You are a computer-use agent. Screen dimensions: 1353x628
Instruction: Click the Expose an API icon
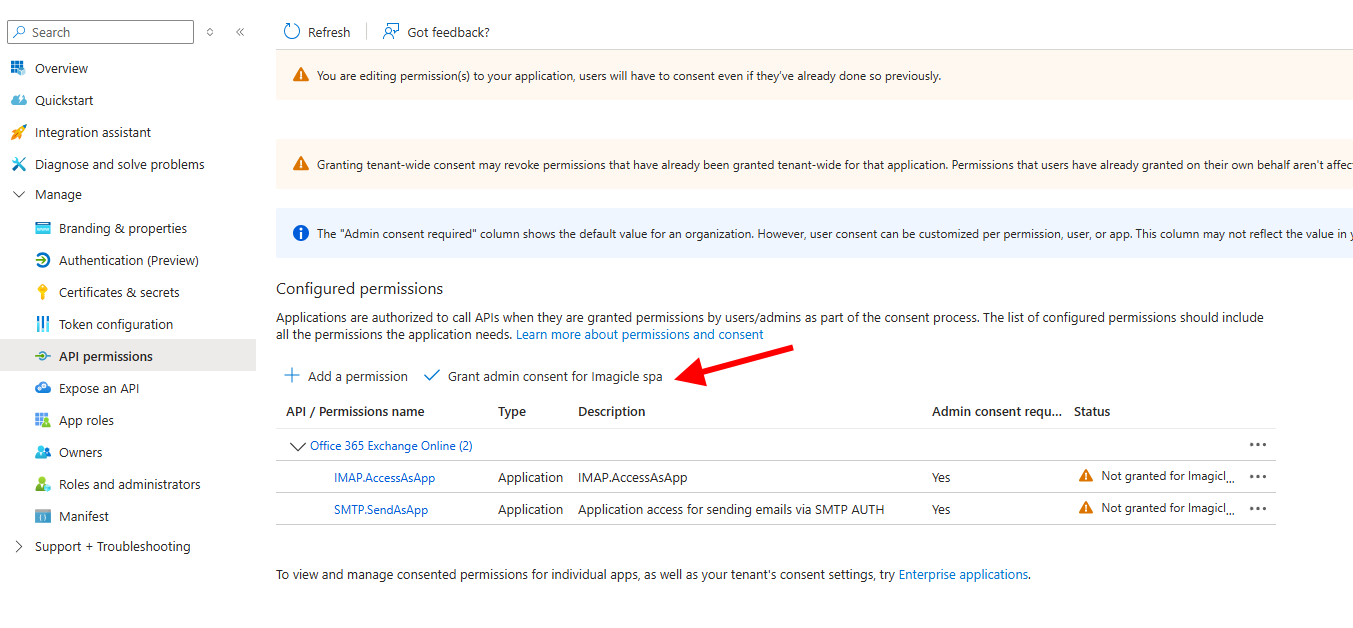[x=42, y=388]
